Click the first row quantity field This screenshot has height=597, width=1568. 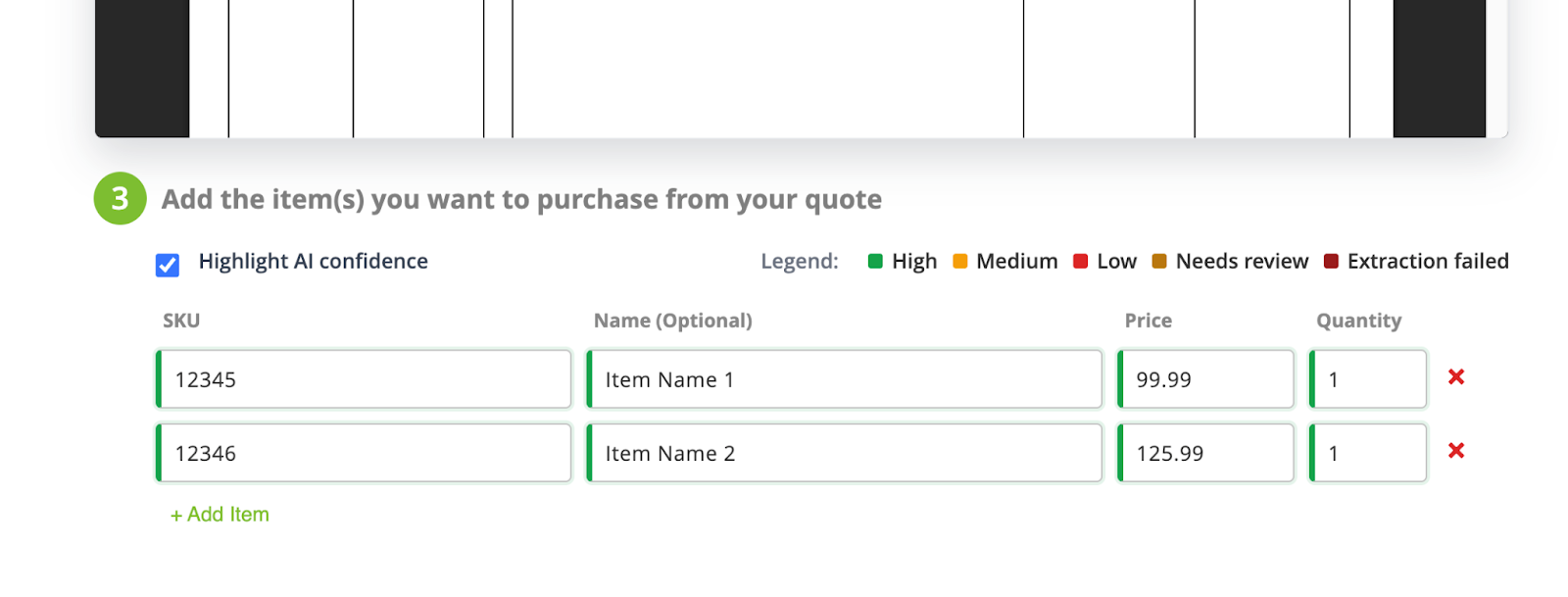pyautogui.click(x=1369, y=379)
